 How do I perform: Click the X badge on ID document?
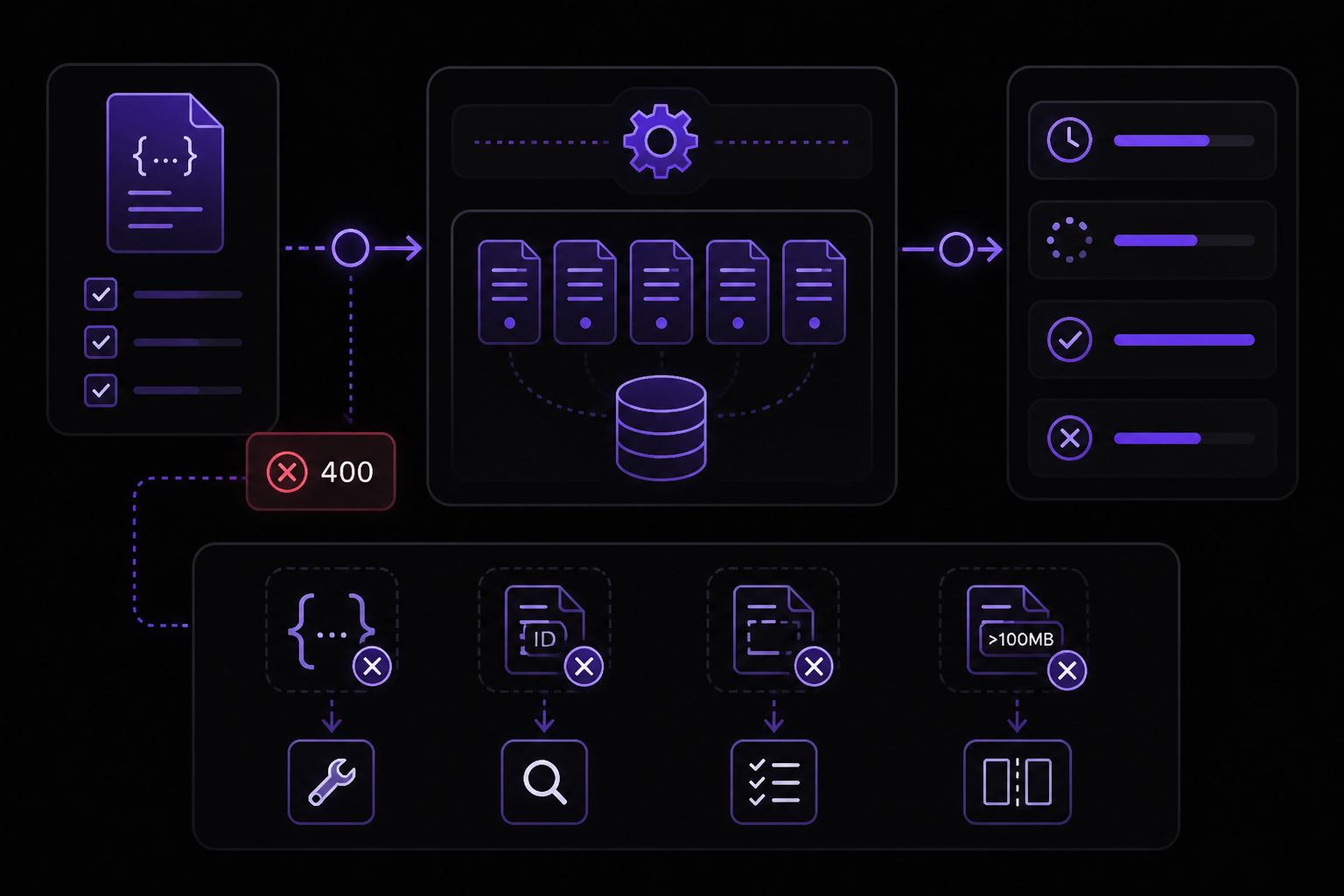point(584,667)
